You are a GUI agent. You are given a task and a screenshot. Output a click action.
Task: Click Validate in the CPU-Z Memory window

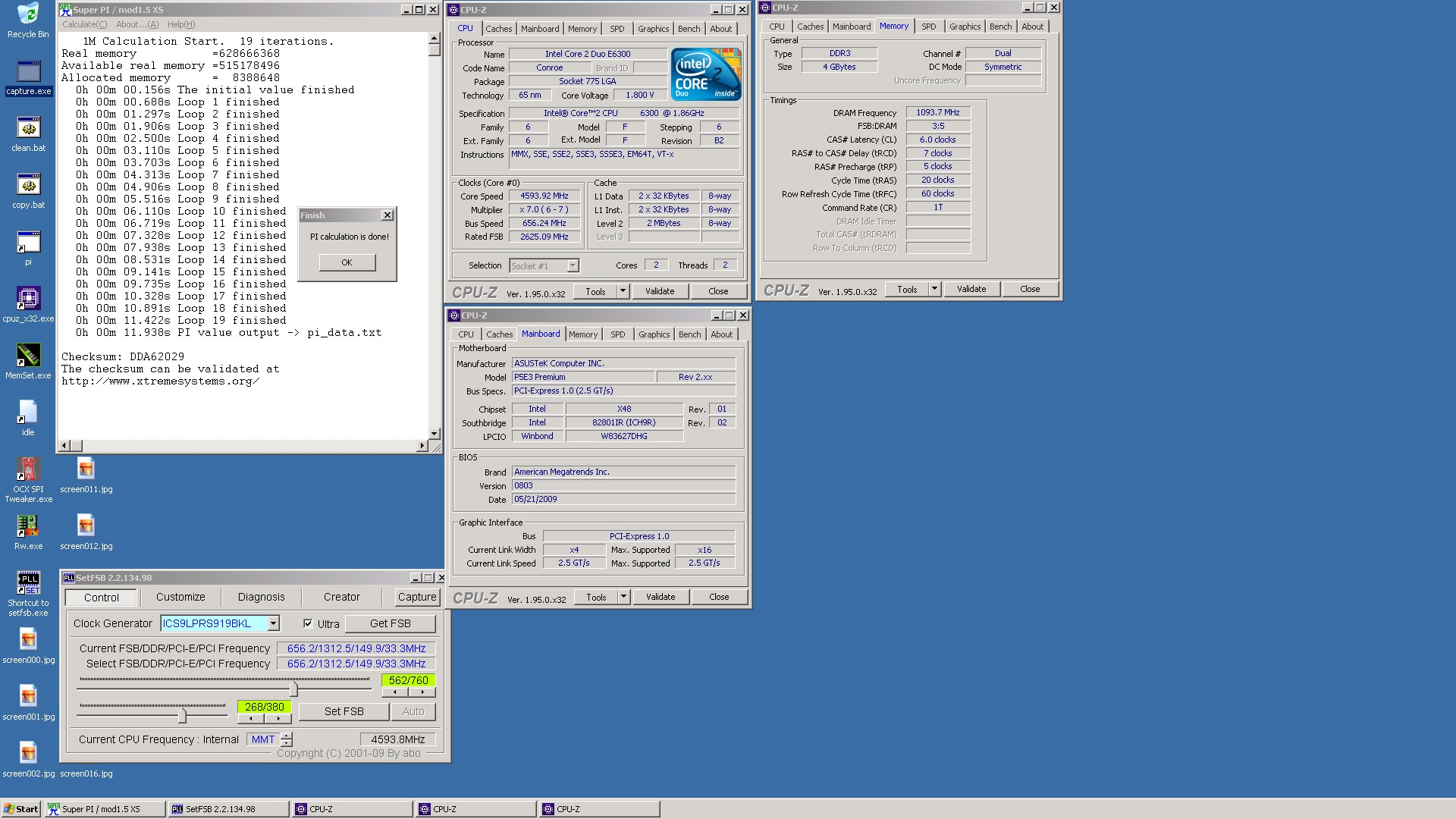(x=971, y=289)
